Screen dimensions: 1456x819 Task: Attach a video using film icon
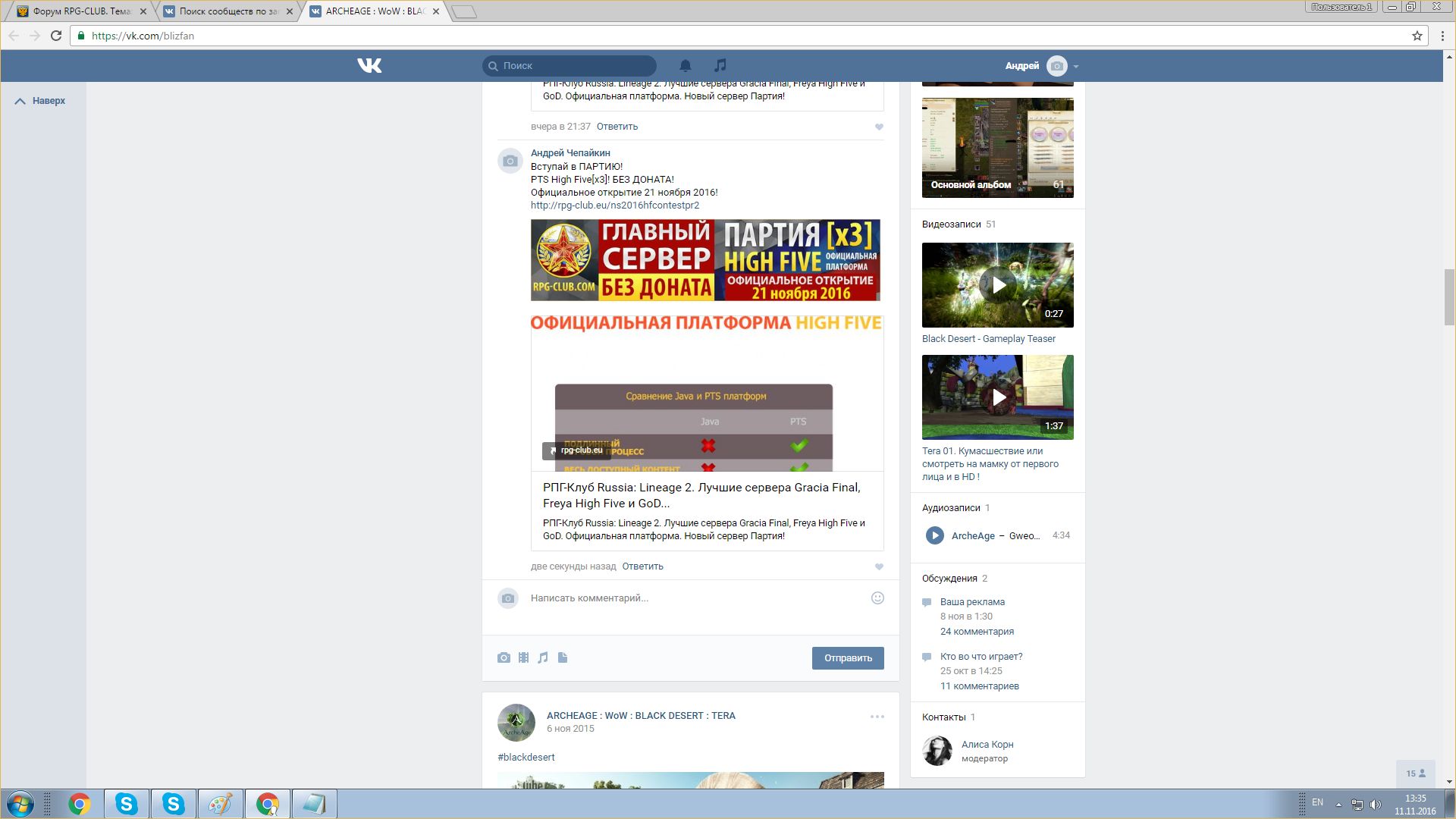tap(523, 657)
